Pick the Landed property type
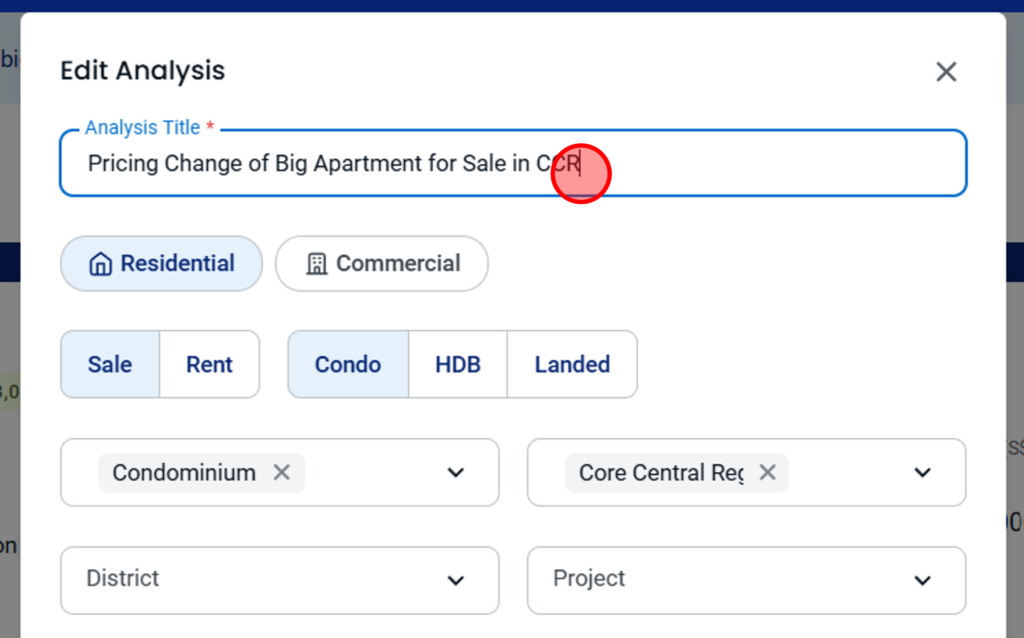Image resolution: width=1024 pixels, height=638 pixels. point(572,365)
